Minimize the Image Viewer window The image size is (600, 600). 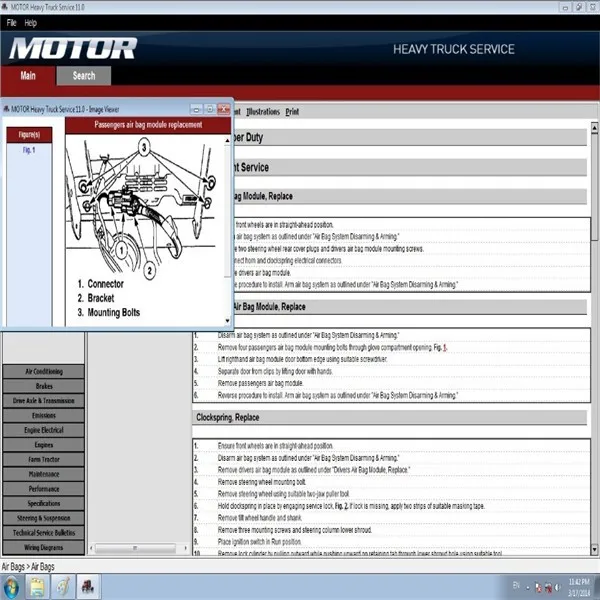click(x=196, y=109)
